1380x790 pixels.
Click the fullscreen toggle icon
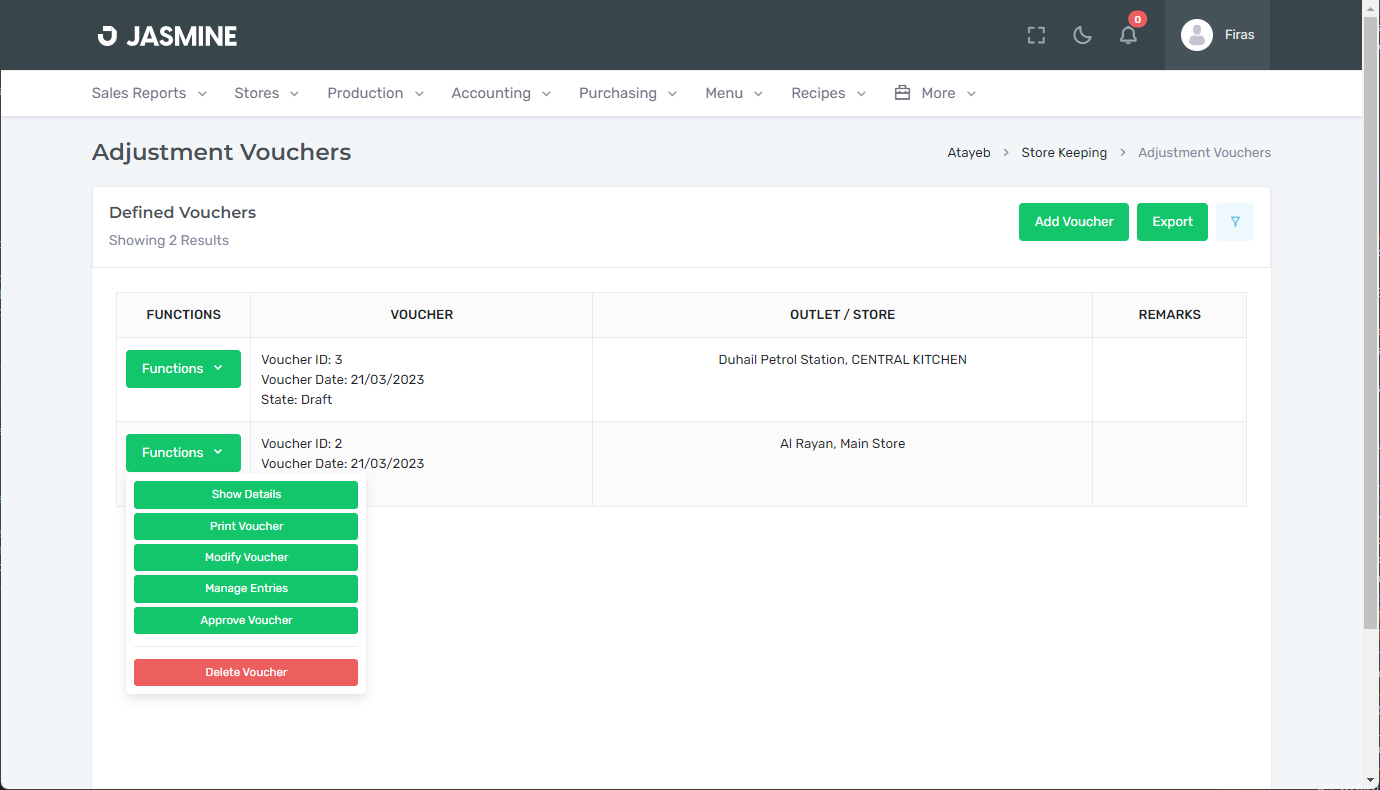pos(1036,35)
